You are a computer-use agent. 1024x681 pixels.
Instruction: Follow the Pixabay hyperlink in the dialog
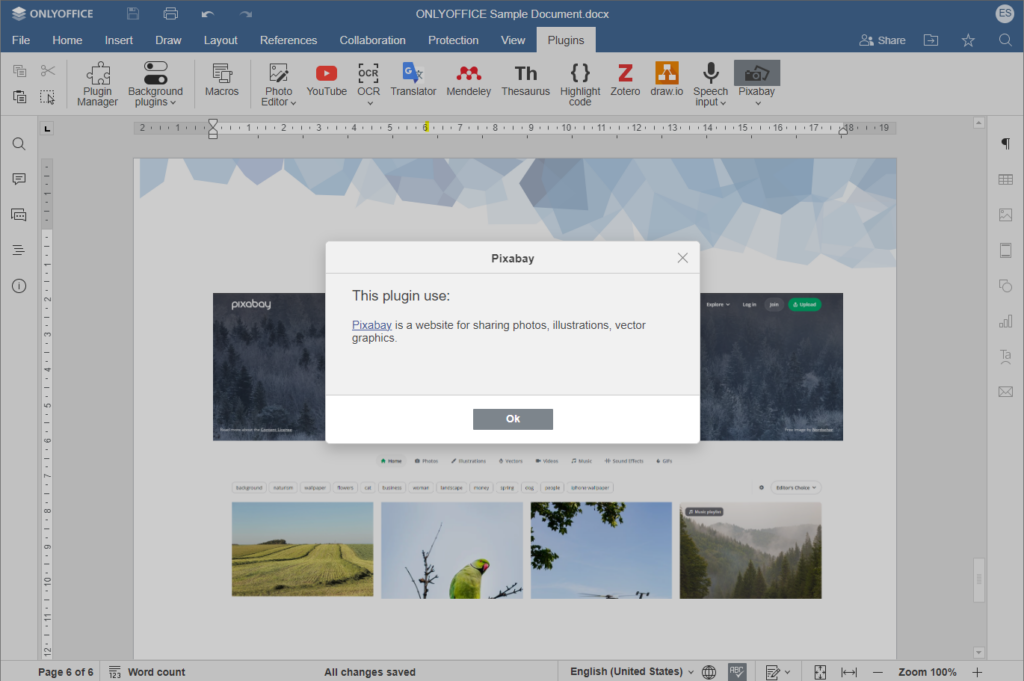click(x=371, y=324)
